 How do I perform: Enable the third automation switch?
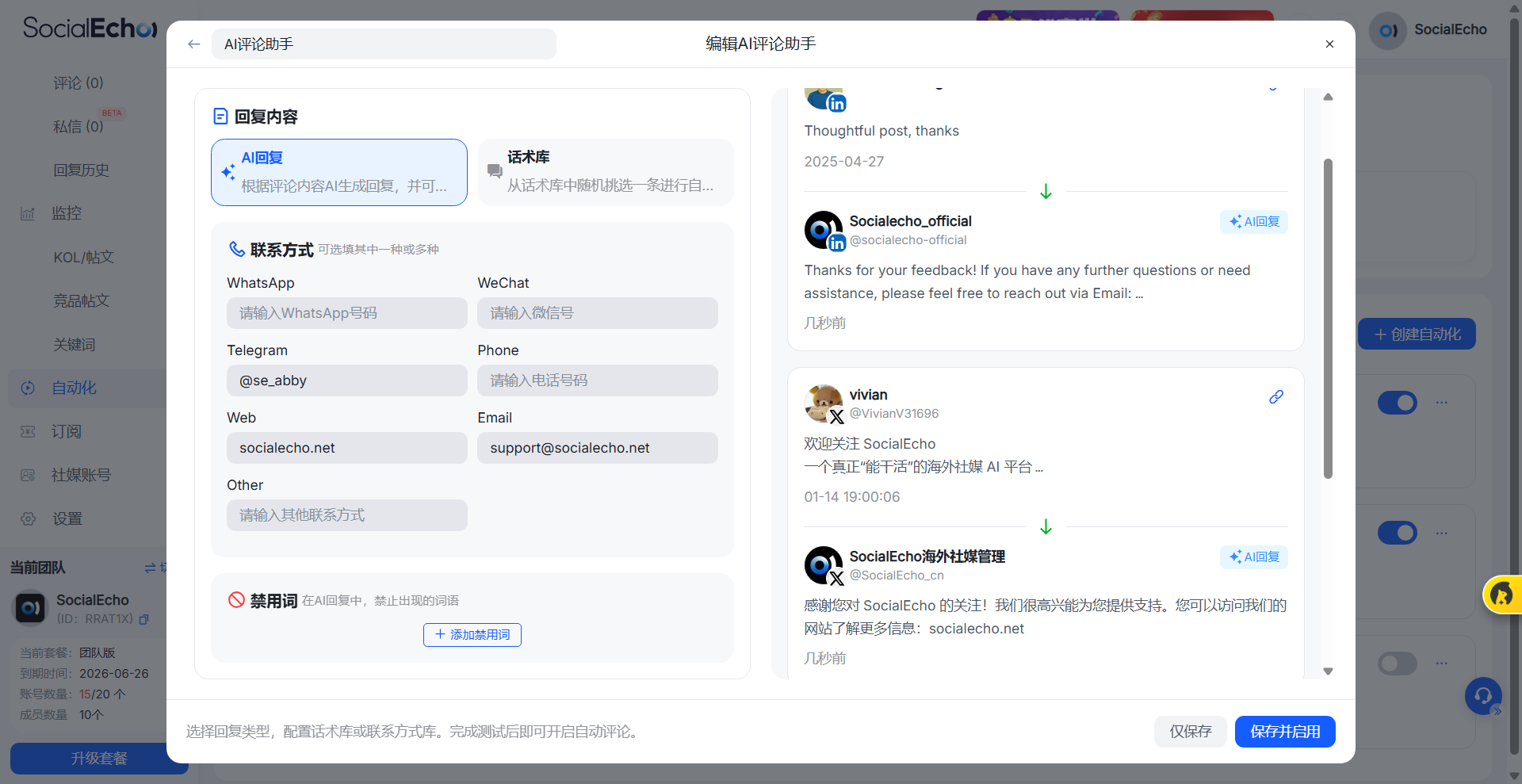tap(1398, 664)
